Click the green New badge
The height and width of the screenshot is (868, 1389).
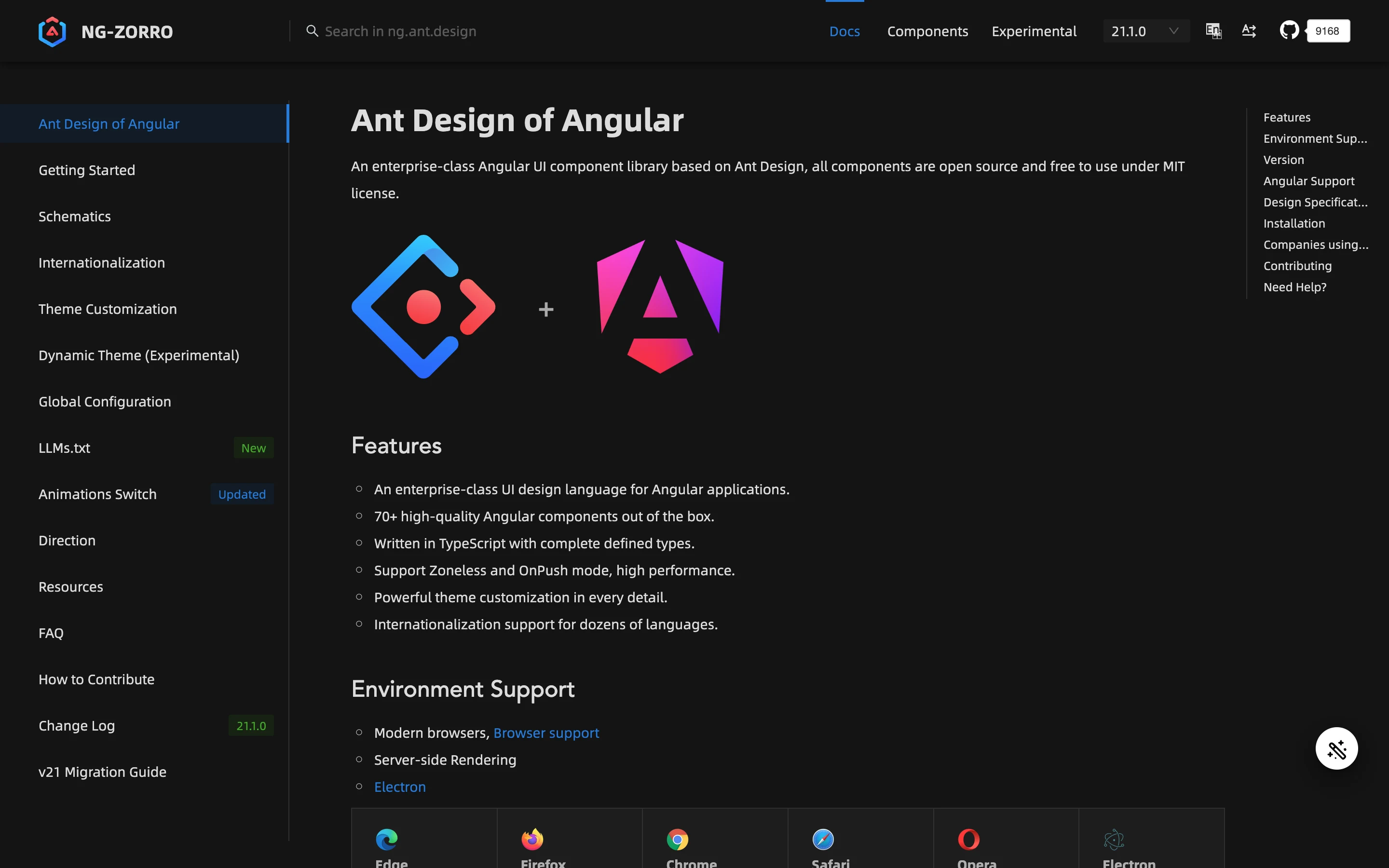click(x=253, y=448)
